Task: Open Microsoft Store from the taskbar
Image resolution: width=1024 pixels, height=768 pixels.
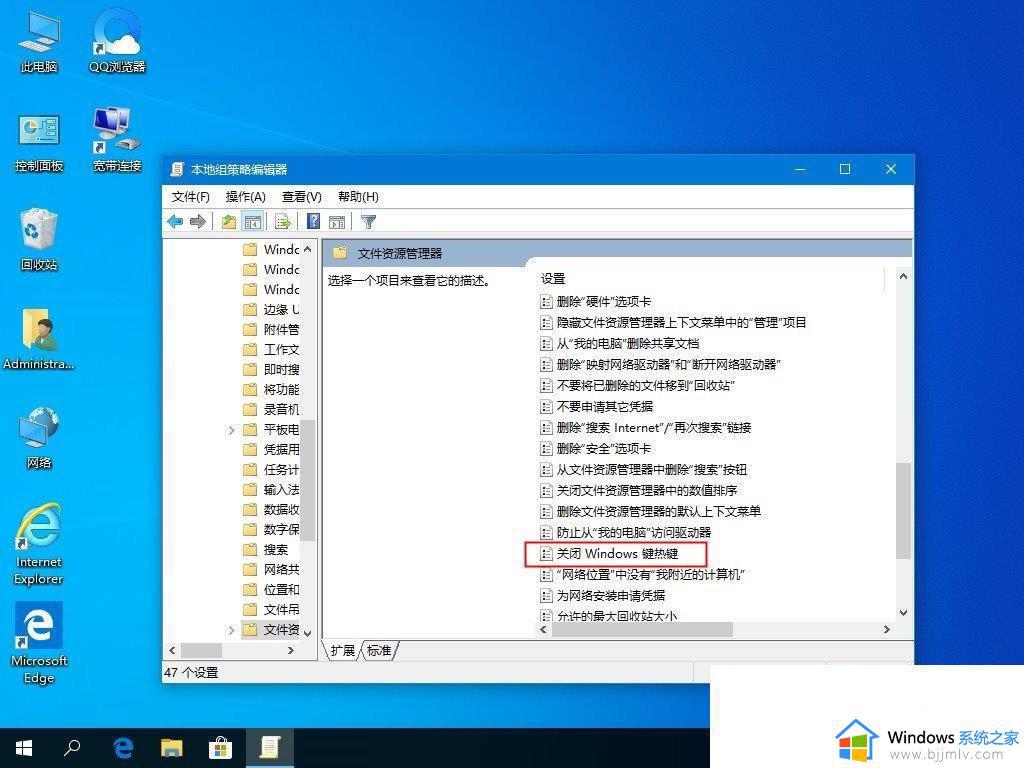Action: tap(221, 748)
